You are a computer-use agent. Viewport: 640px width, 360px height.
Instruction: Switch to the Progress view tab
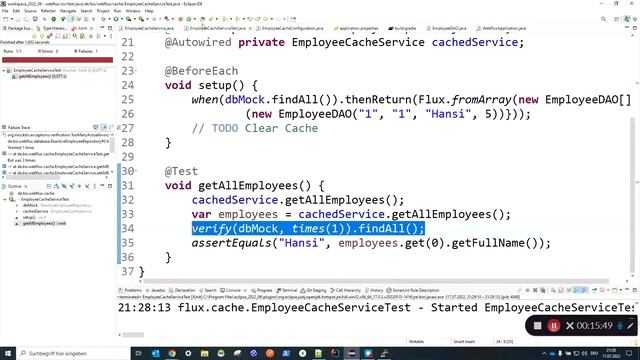coord(262,290)
